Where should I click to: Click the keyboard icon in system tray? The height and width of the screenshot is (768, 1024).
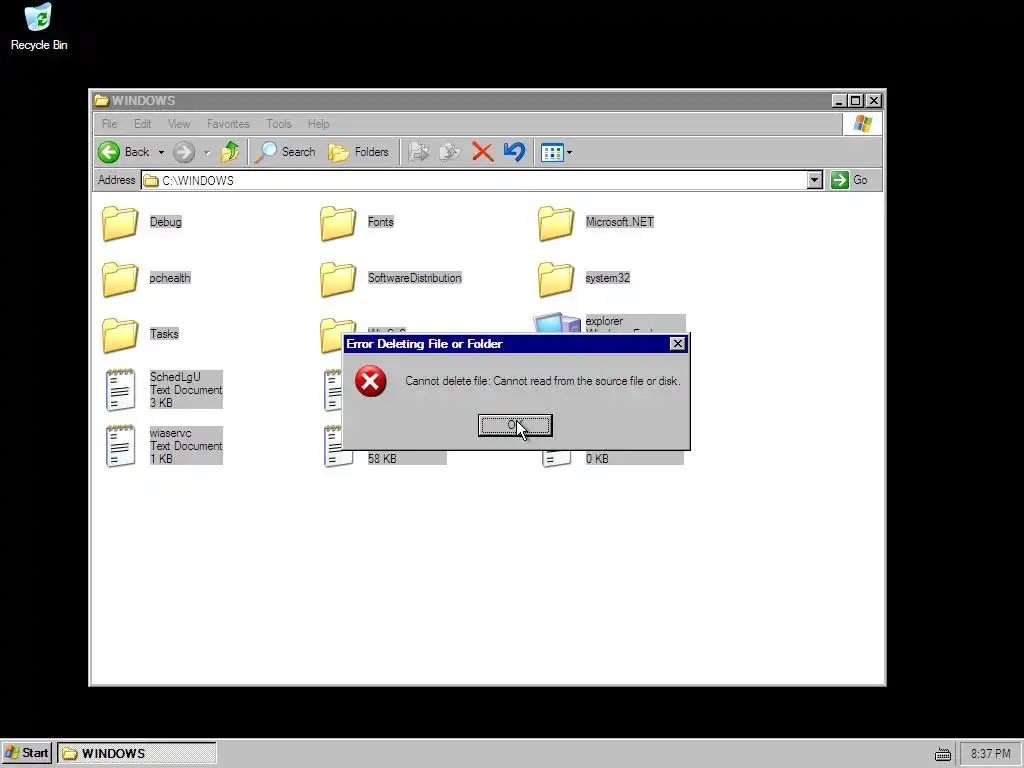pyautogui.click(x=942, y=754)
